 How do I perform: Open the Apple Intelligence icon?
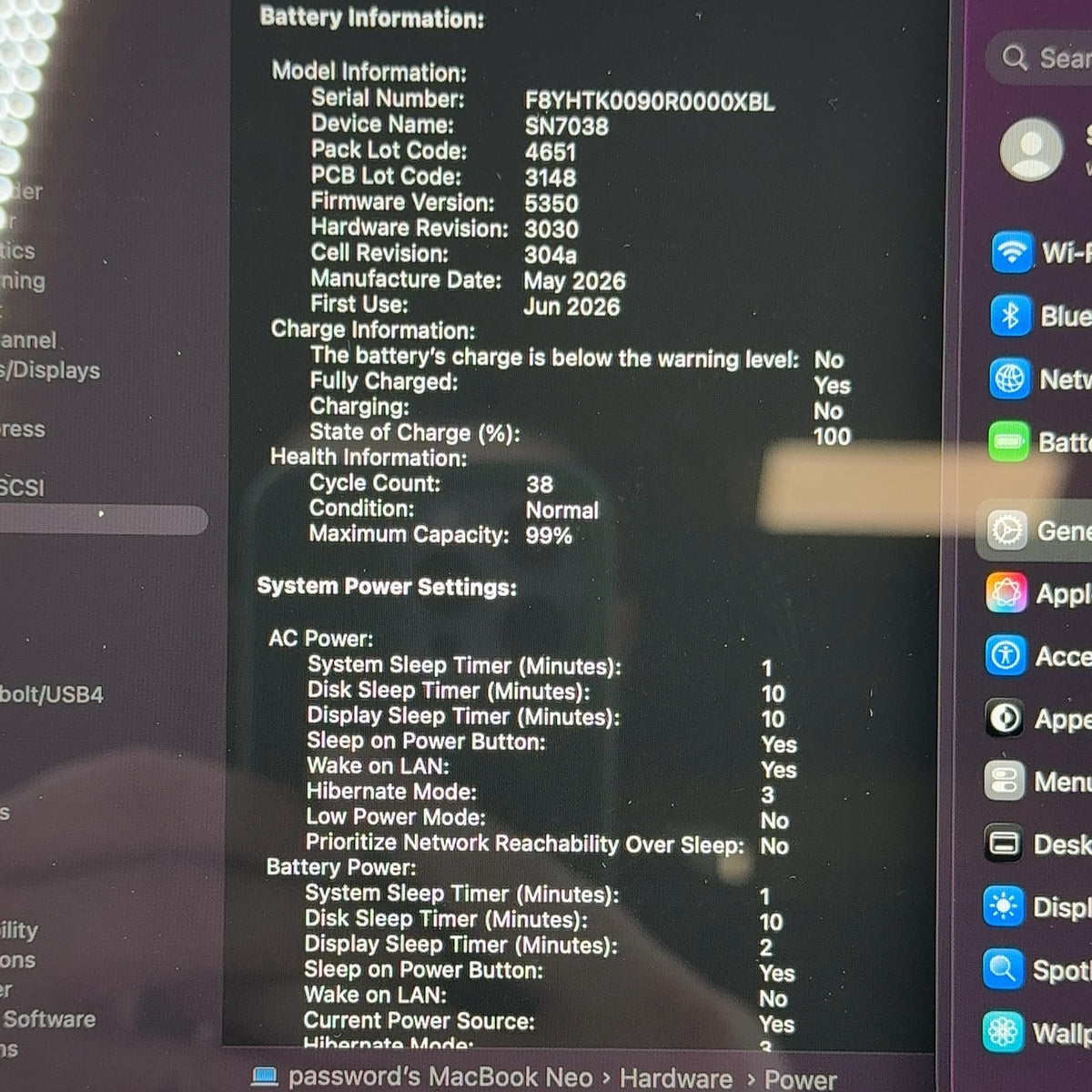[x=1006, y=593]
